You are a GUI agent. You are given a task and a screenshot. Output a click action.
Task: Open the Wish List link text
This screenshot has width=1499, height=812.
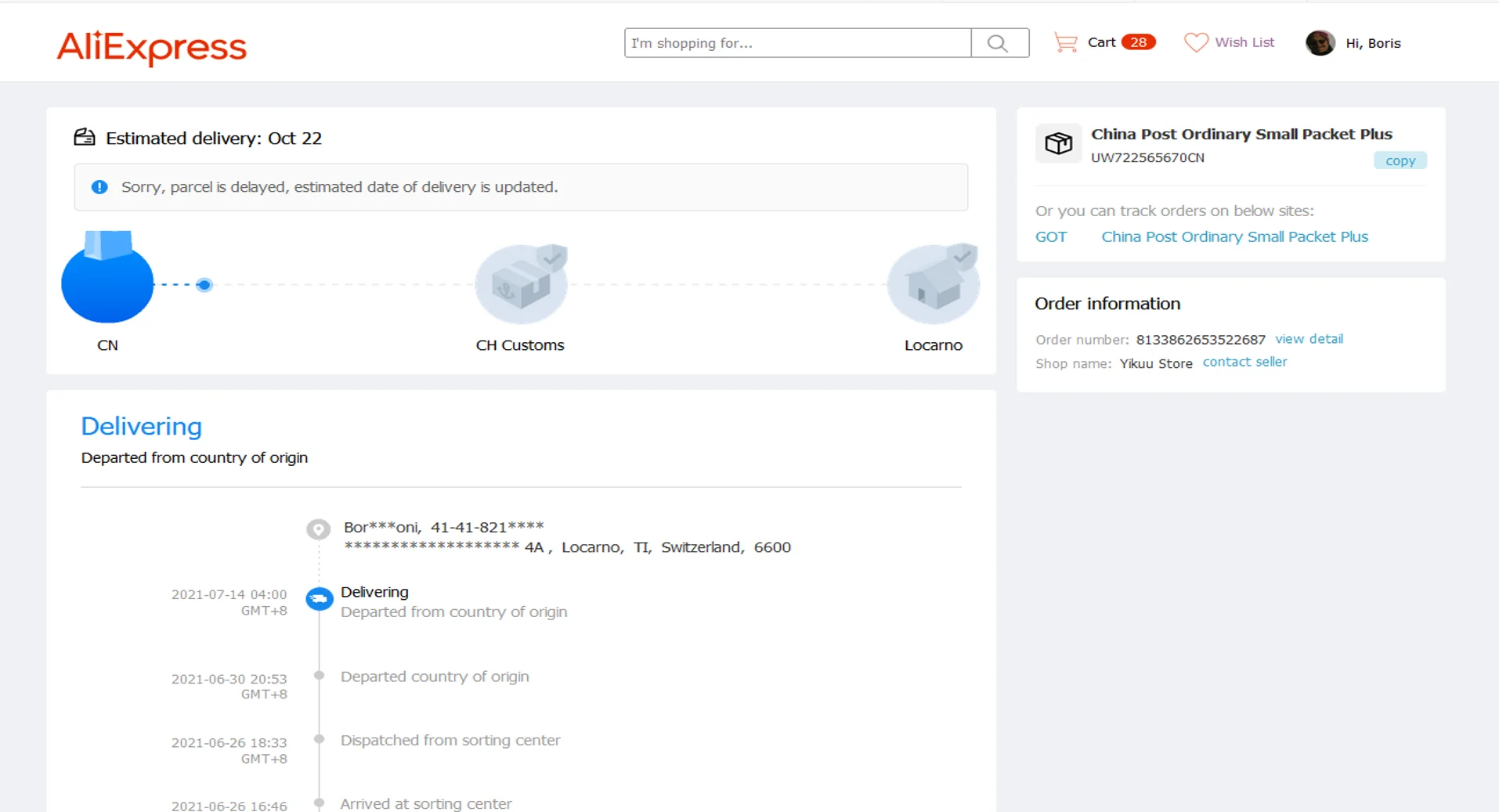(x=1244, y=42)
